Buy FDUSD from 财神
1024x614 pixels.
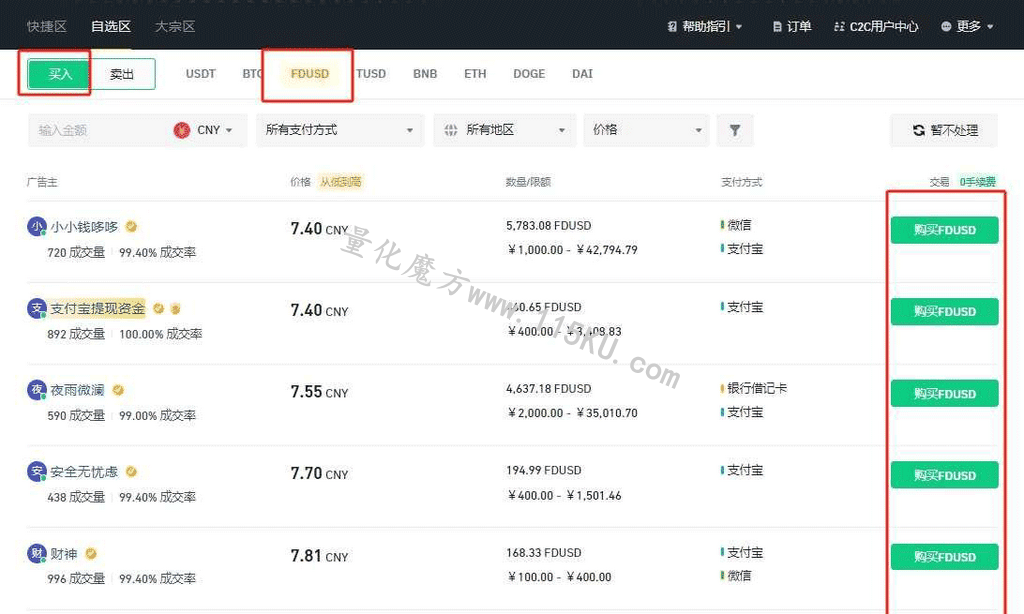[944, 557]
